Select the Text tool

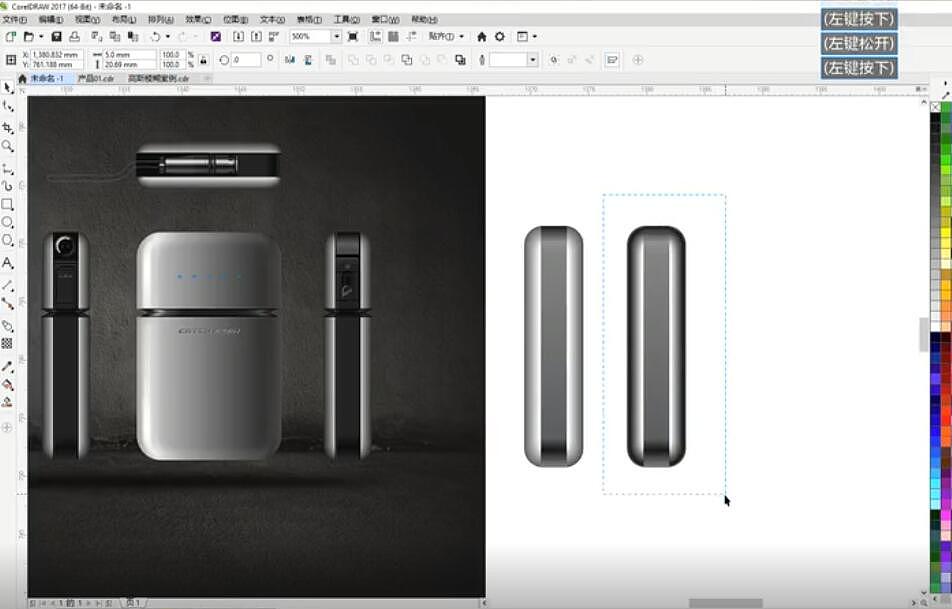coord(8,263)
